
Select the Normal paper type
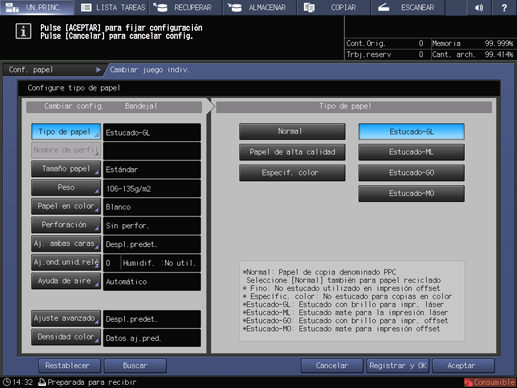coord(292,131)
